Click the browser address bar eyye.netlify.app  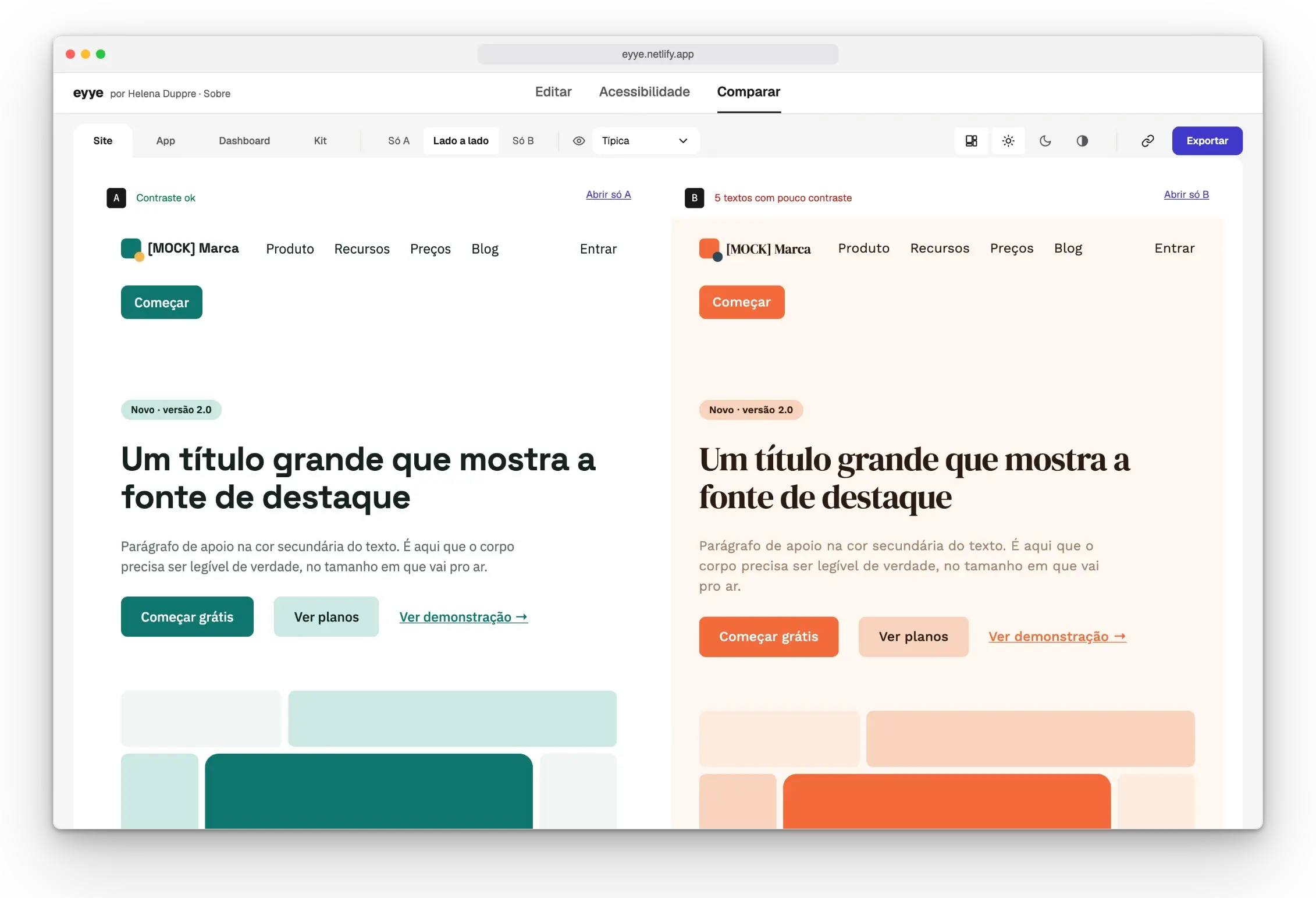click(x=658, y=54)
